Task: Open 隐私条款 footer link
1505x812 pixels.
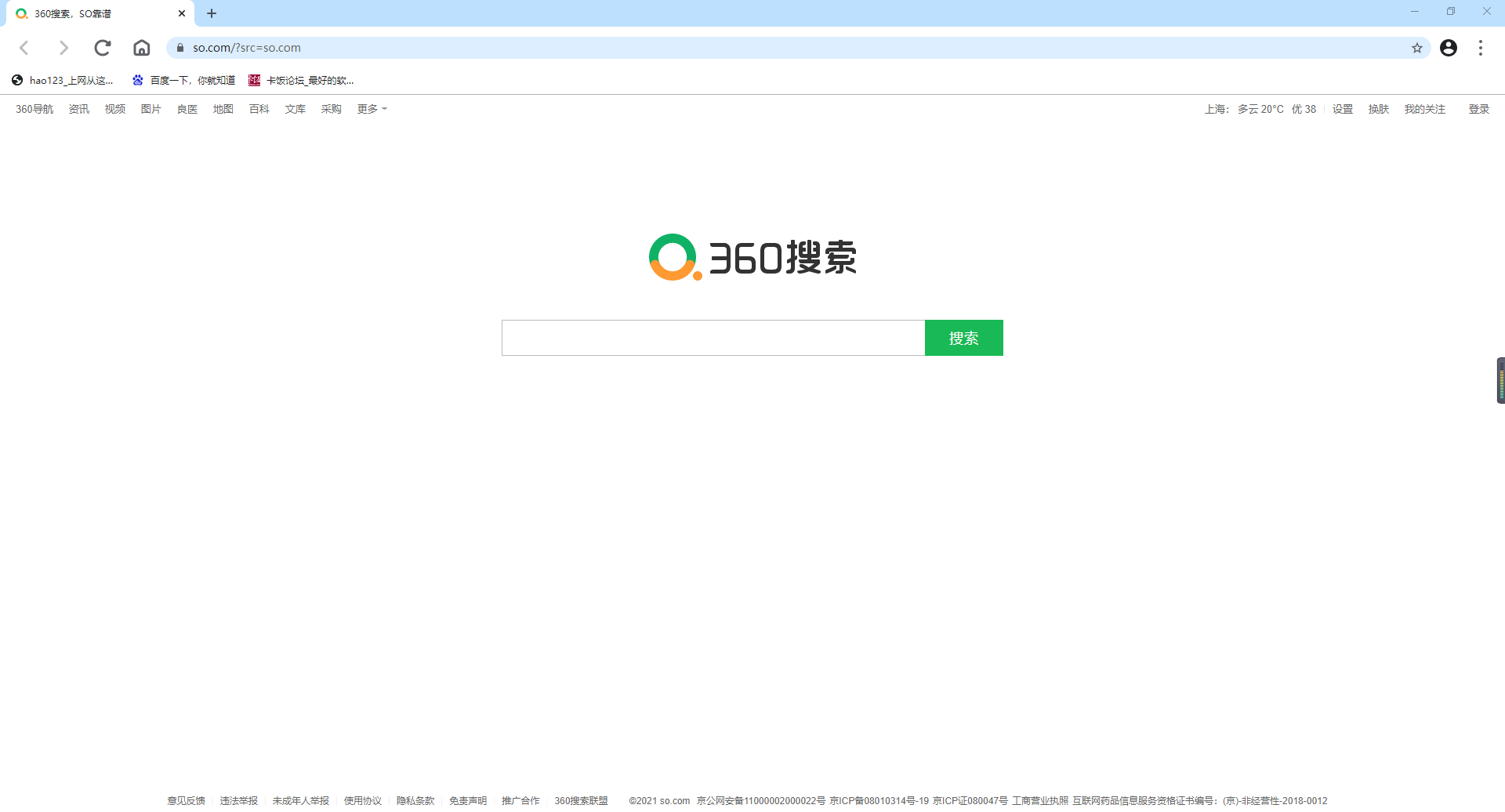Action: tap(415, 800)
